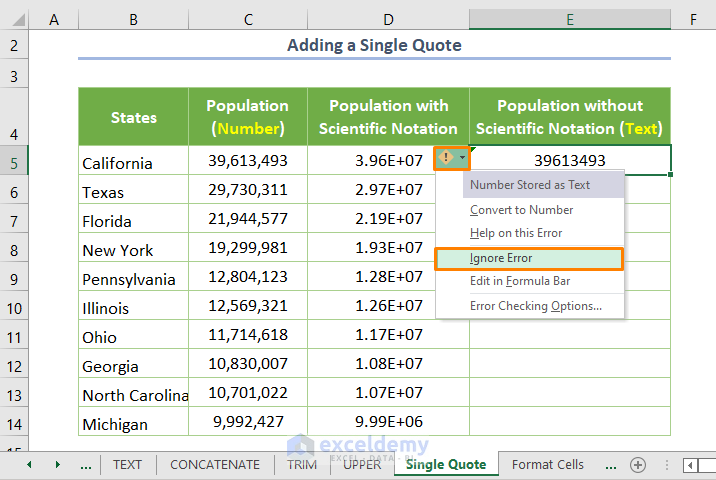Open the Format Cells sheet tab
The width and height of the screenshot is (716, 480).
[x=547, y=464]
